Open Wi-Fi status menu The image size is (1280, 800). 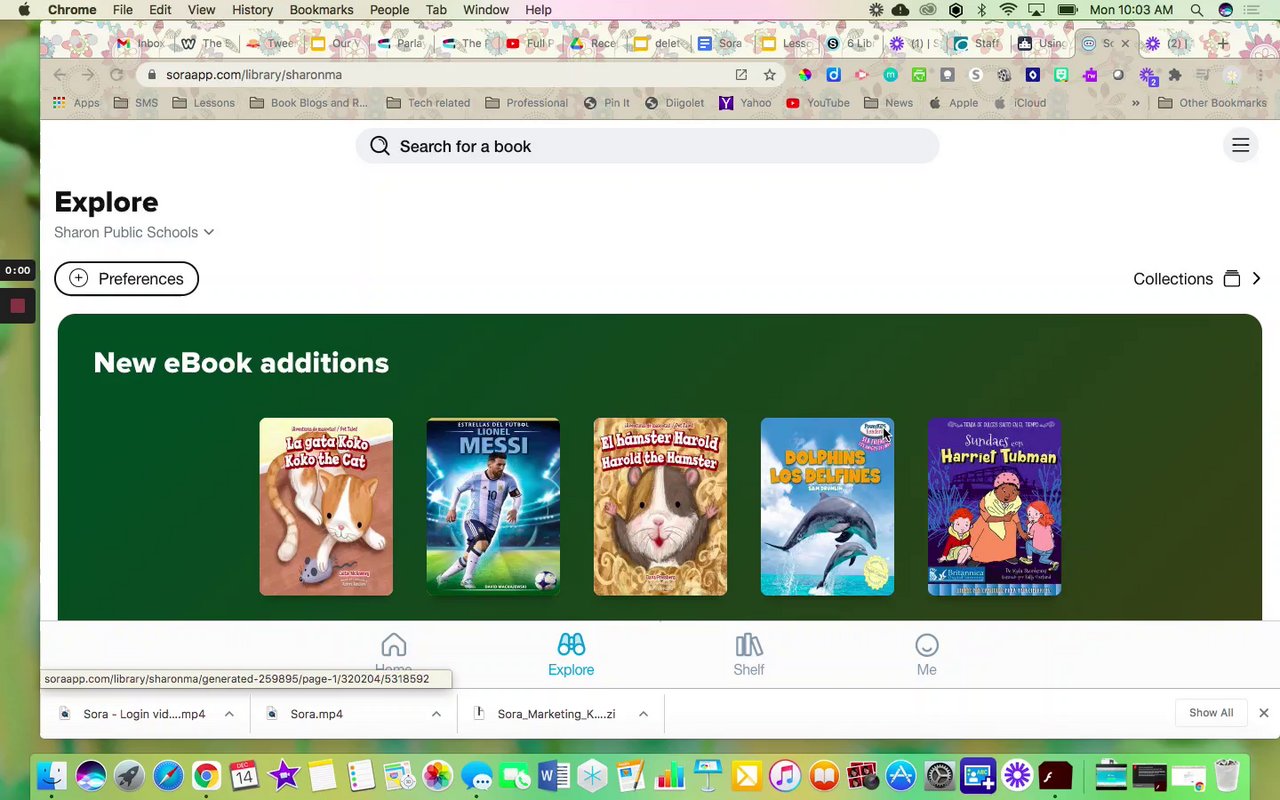pos(1008,10)
